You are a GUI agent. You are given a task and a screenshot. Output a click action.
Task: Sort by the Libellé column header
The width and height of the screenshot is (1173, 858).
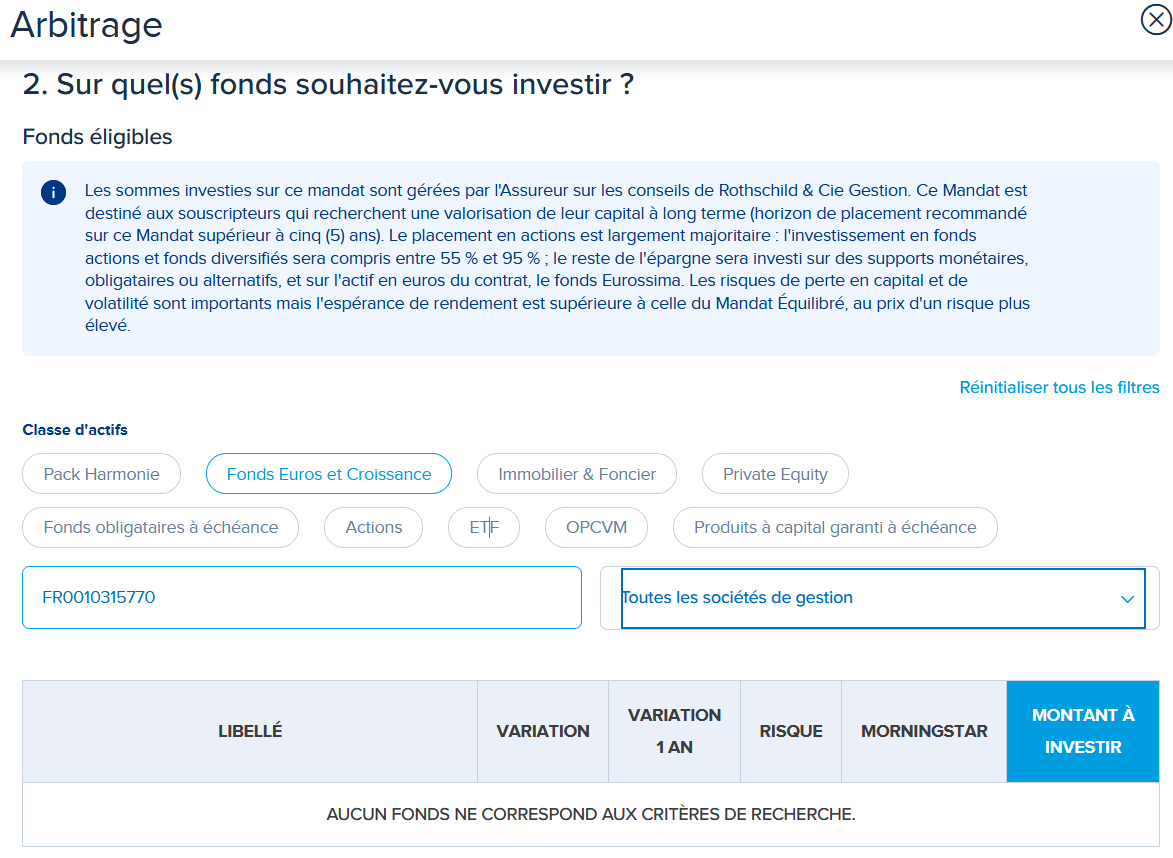(x=250, y=731)
